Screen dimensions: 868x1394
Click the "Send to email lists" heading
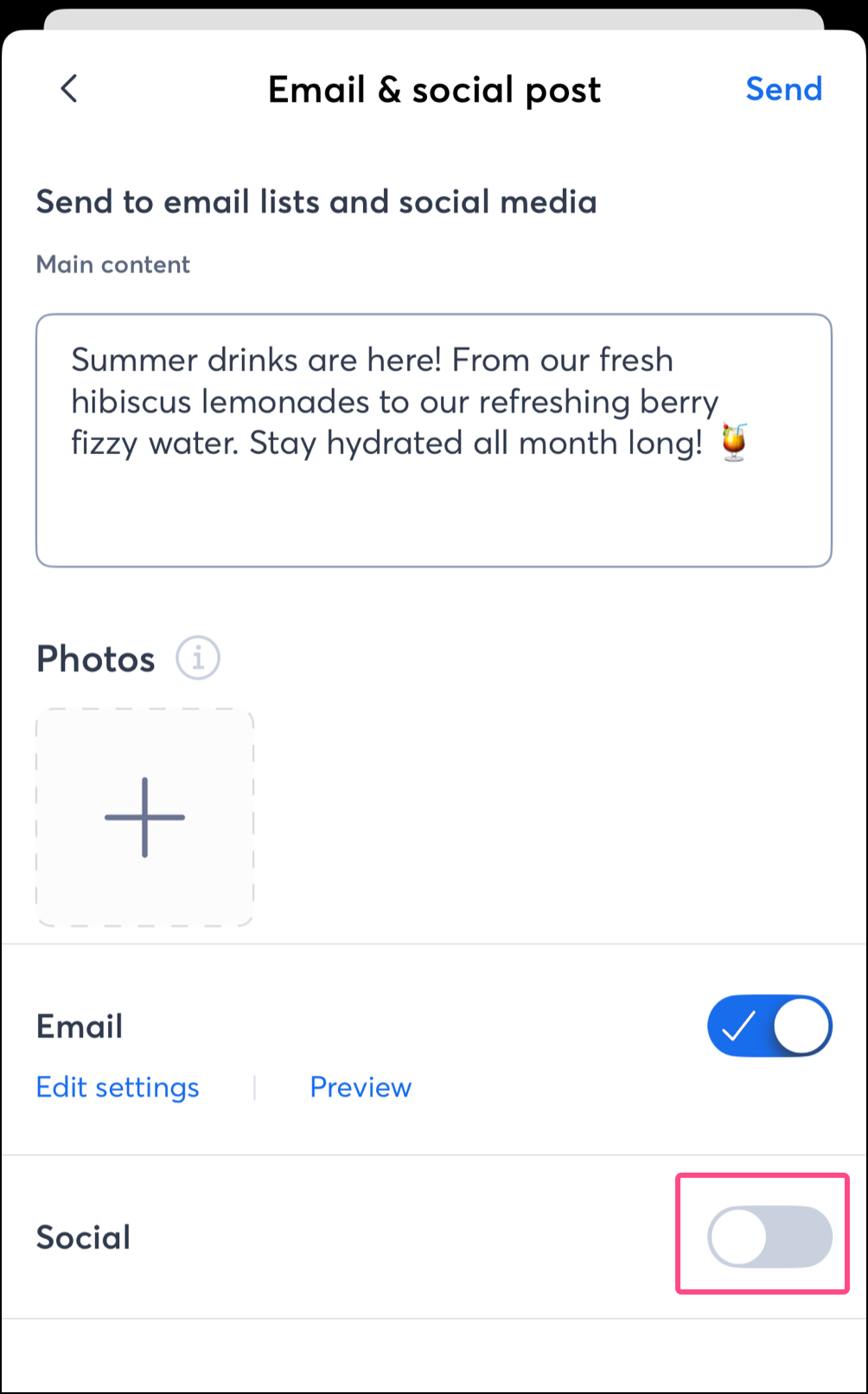(316, 201)
